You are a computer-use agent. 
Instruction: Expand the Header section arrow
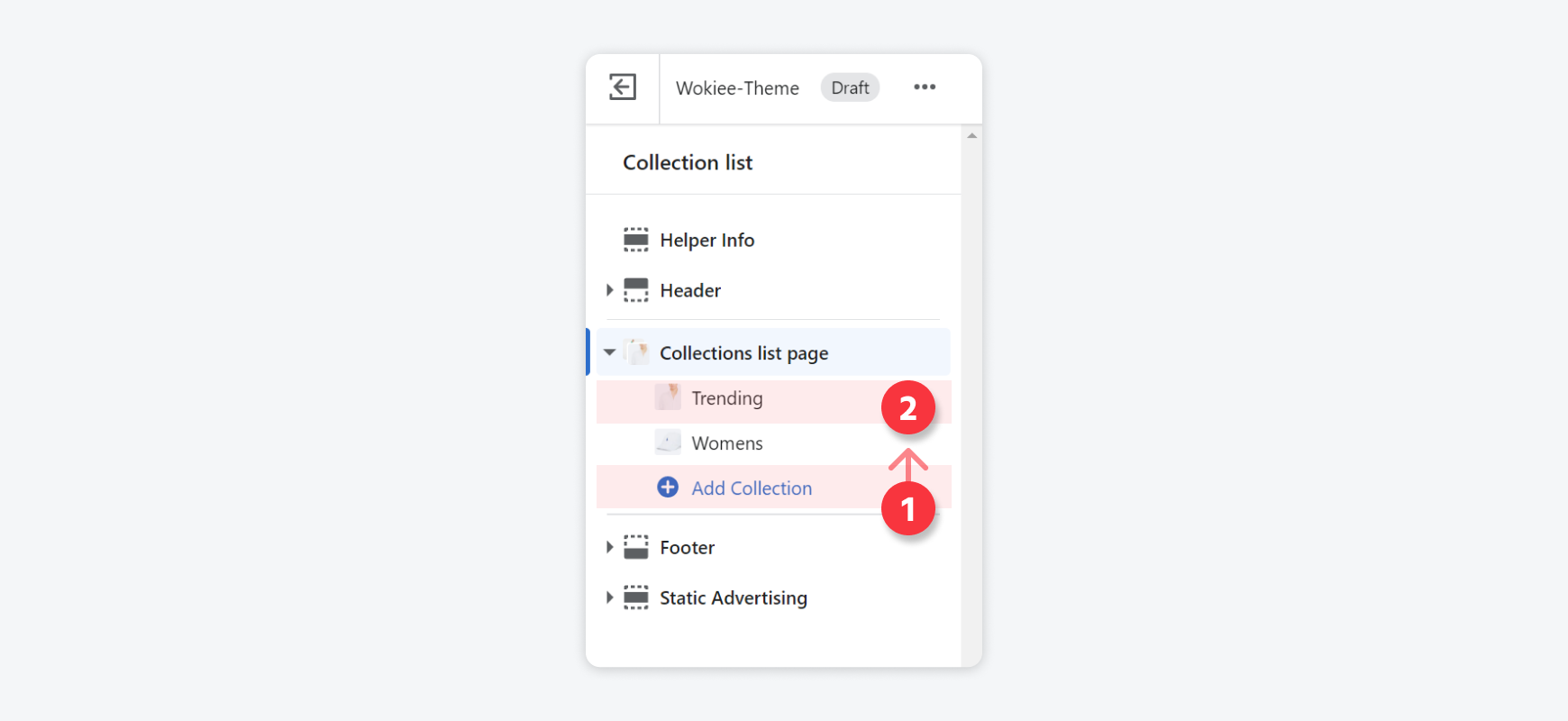[609, 290]
